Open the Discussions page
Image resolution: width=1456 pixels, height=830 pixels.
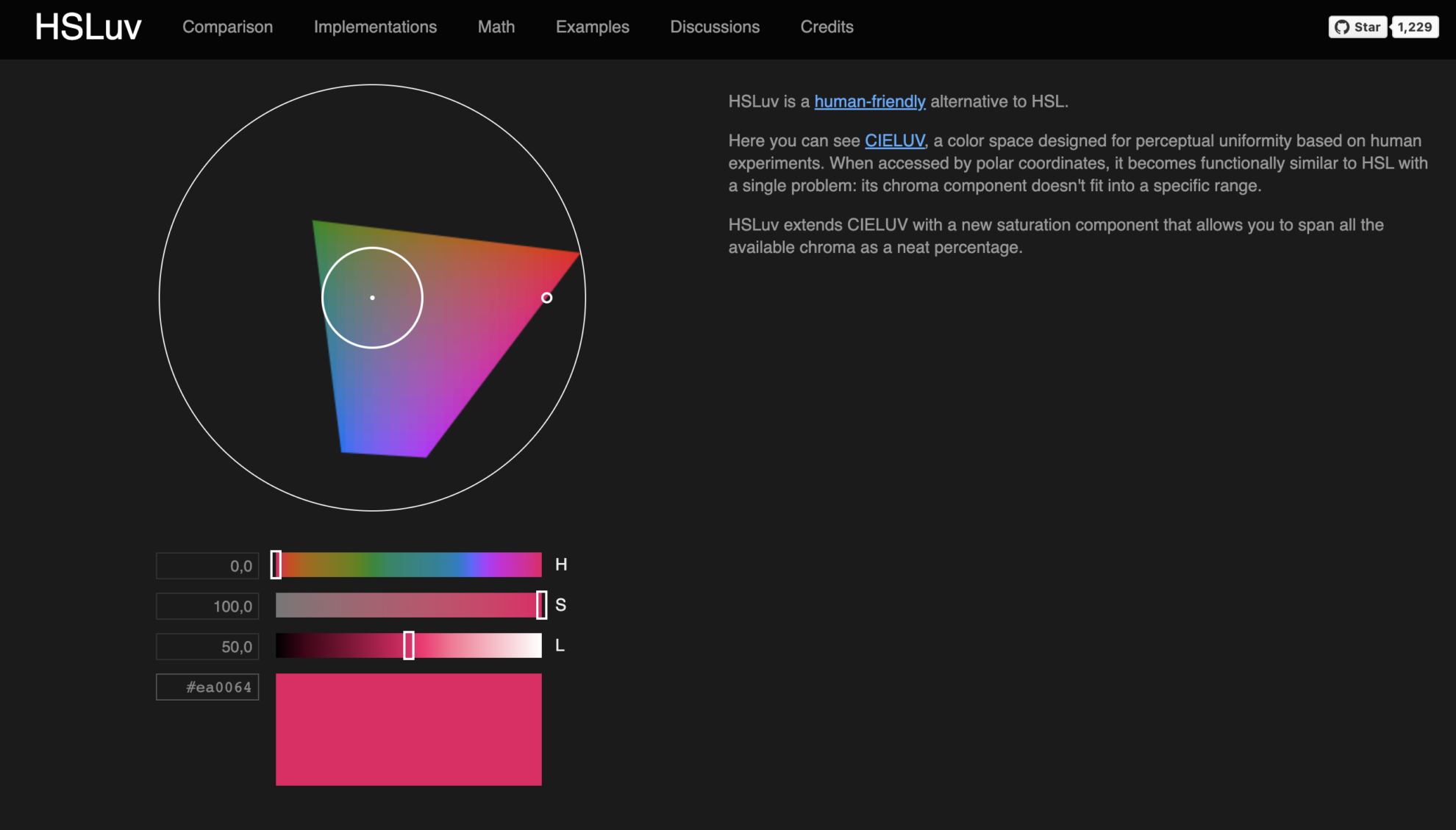[x=714, y=27]
